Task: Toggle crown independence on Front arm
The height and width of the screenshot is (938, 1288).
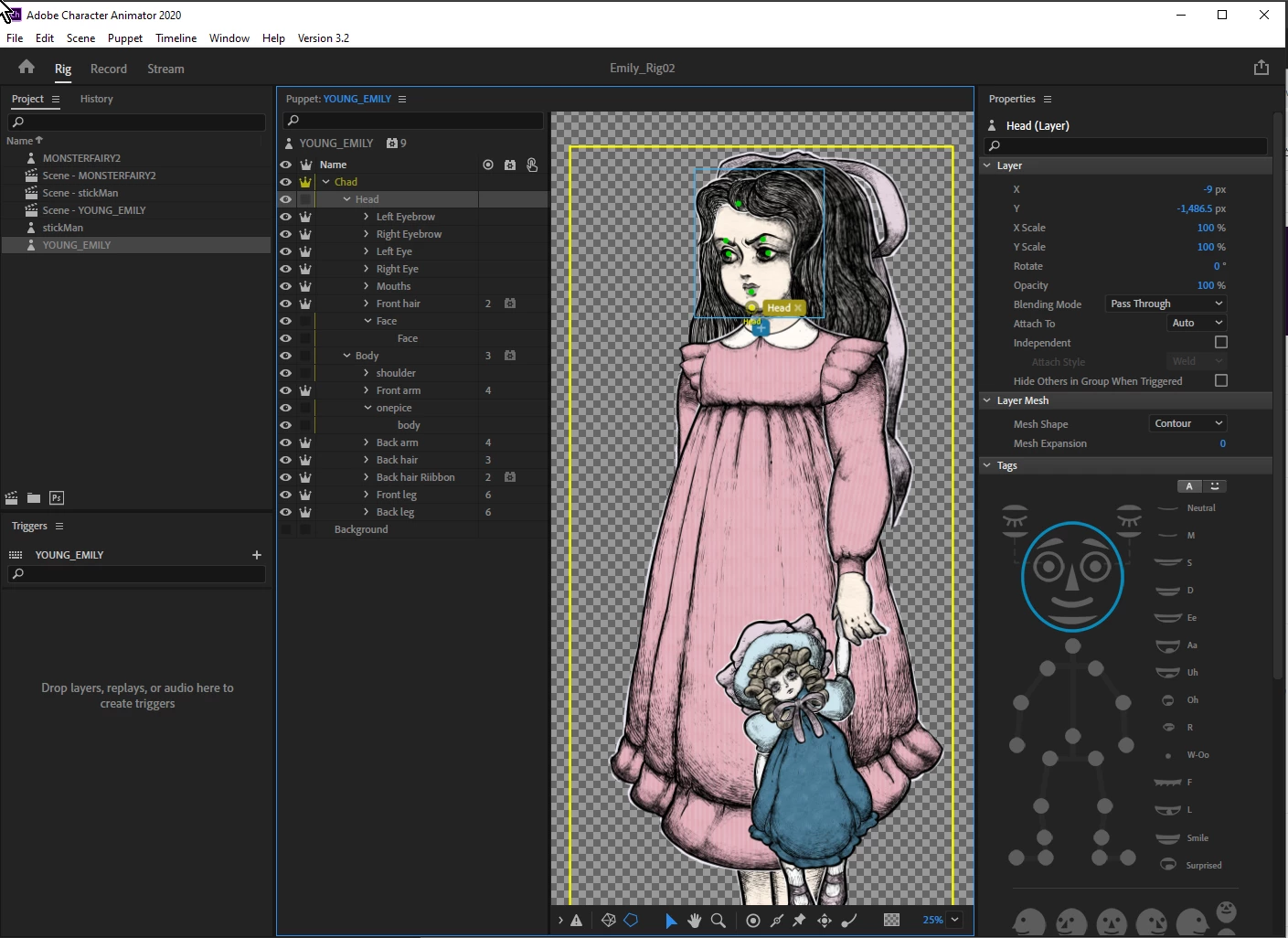Action: tap(305, 390)
